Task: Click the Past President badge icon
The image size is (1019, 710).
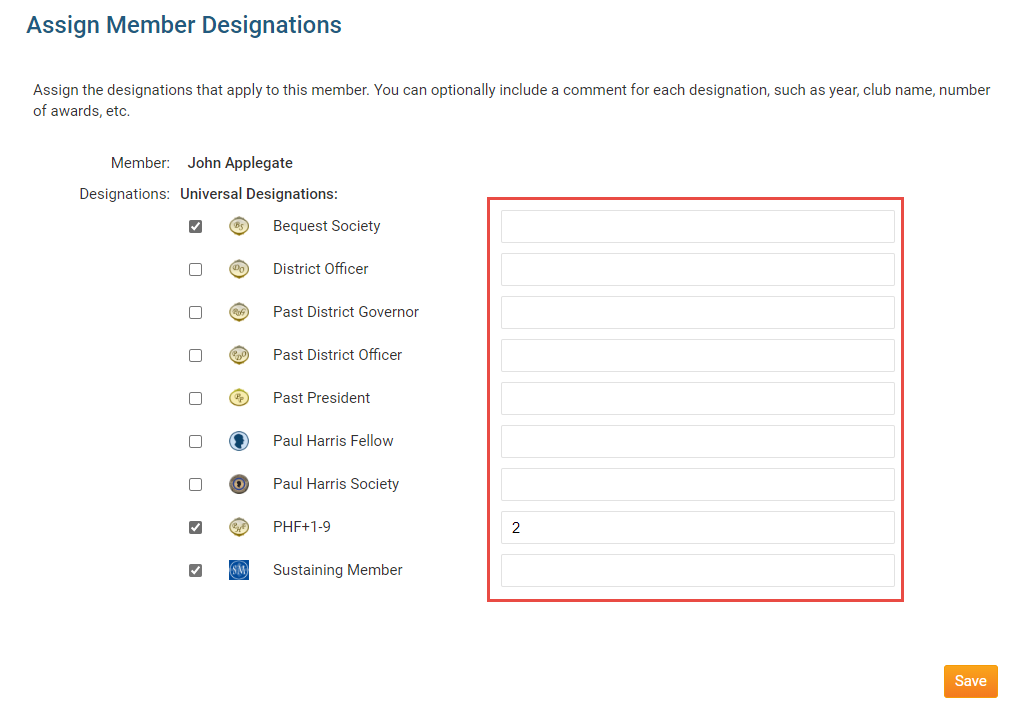Action: (238, 398)
